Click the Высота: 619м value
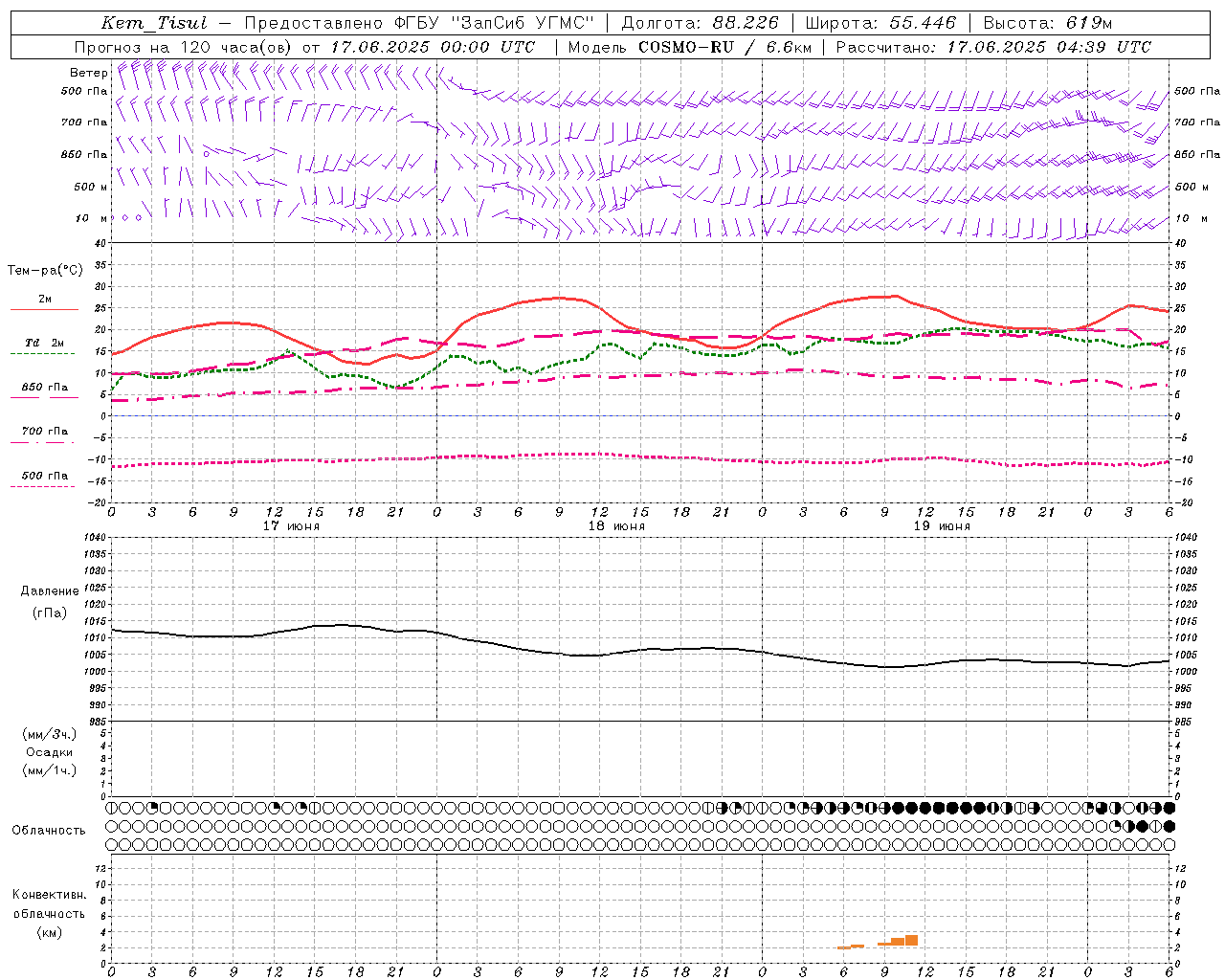Viewport: 1225px width, 980px height. tap(1048, 24)
